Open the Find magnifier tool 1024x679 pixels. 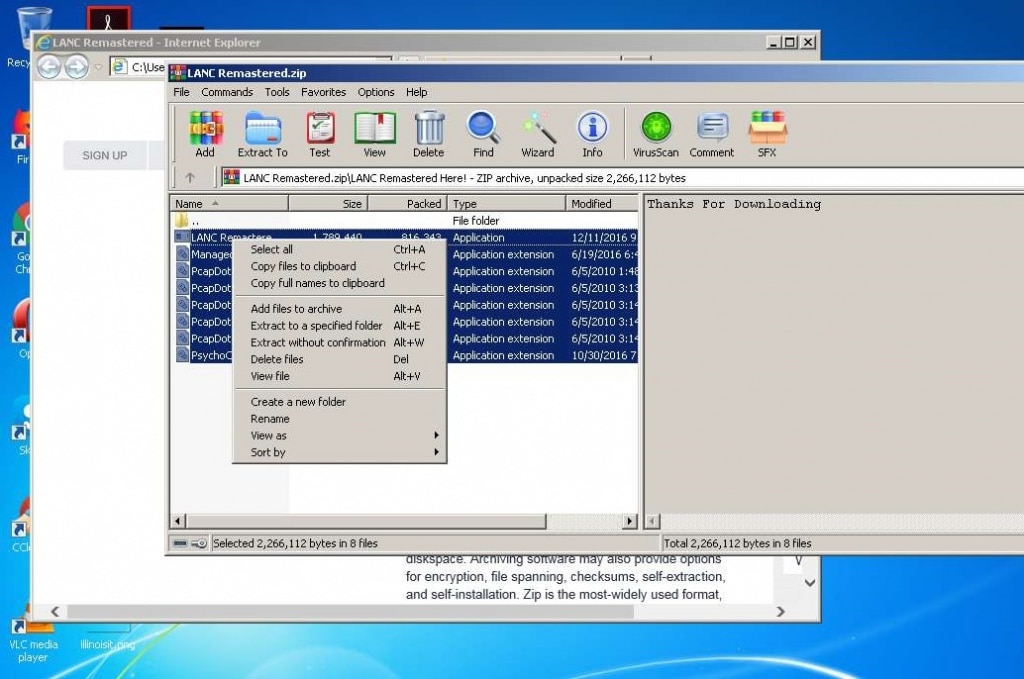483,134
